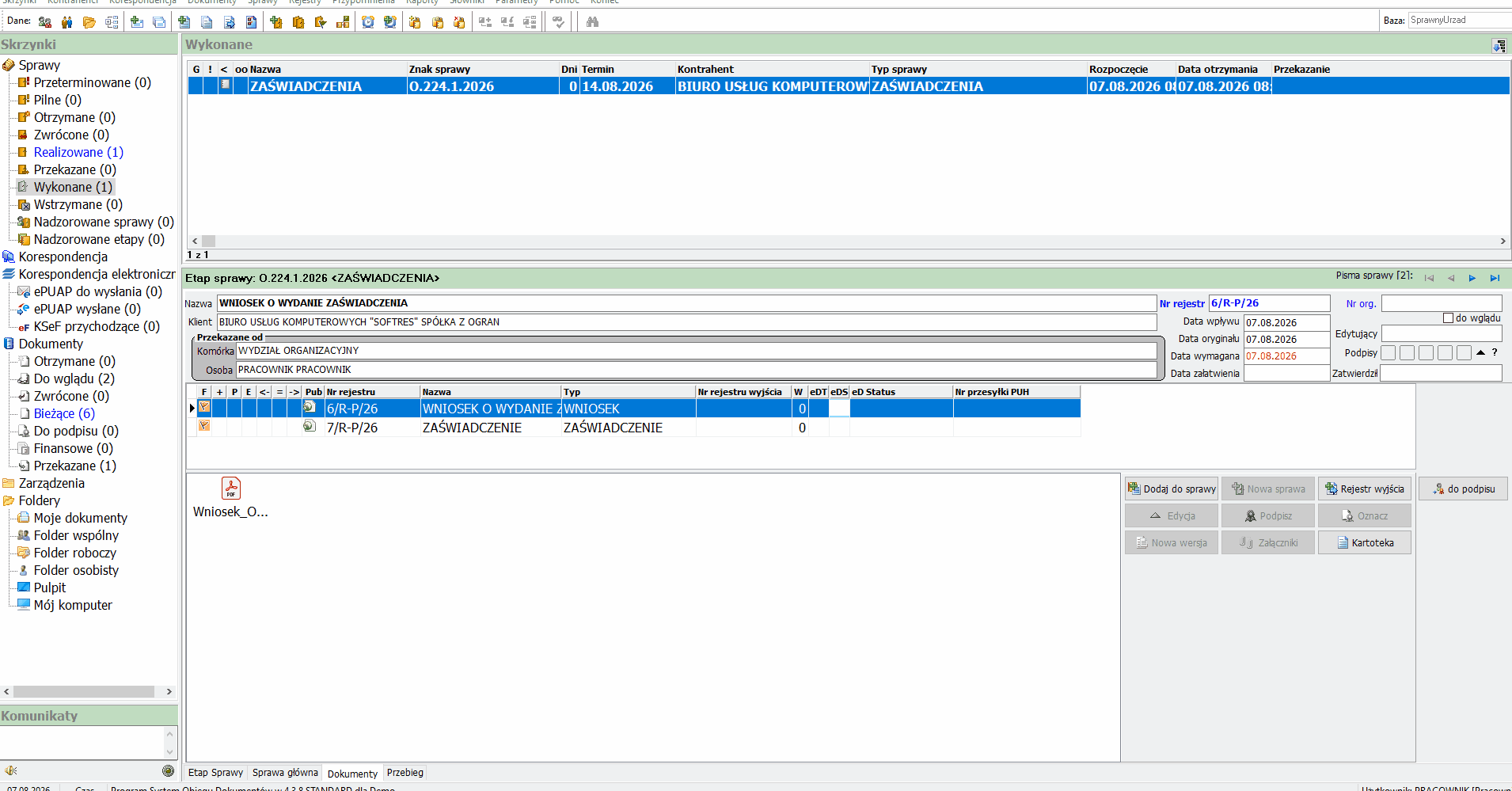Click the checkmark link toolbar icon
The height and width of the screenshot is (791, 1512).
coord(558,22)
